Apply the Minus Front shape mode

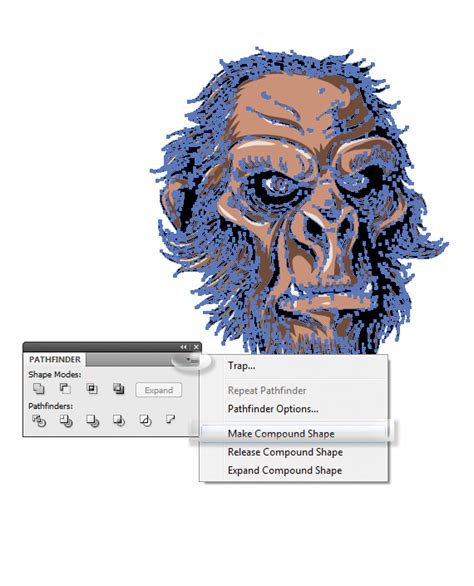65,389
